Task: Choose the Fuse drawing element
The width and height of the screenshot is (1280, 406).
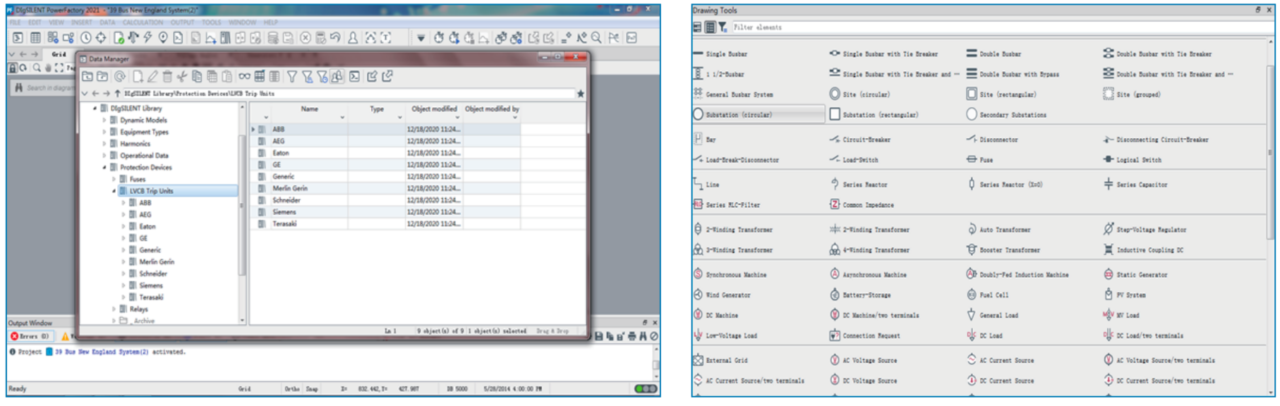Action: (979, 159)
